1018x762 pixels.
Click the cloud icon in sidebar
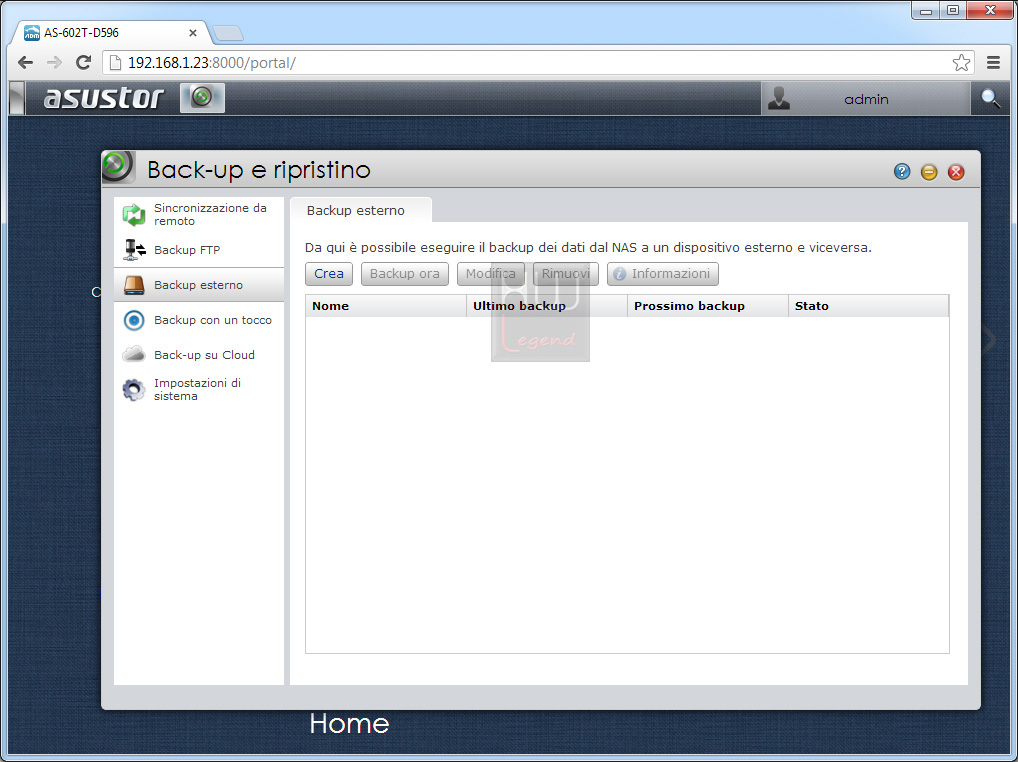(134, 354)
